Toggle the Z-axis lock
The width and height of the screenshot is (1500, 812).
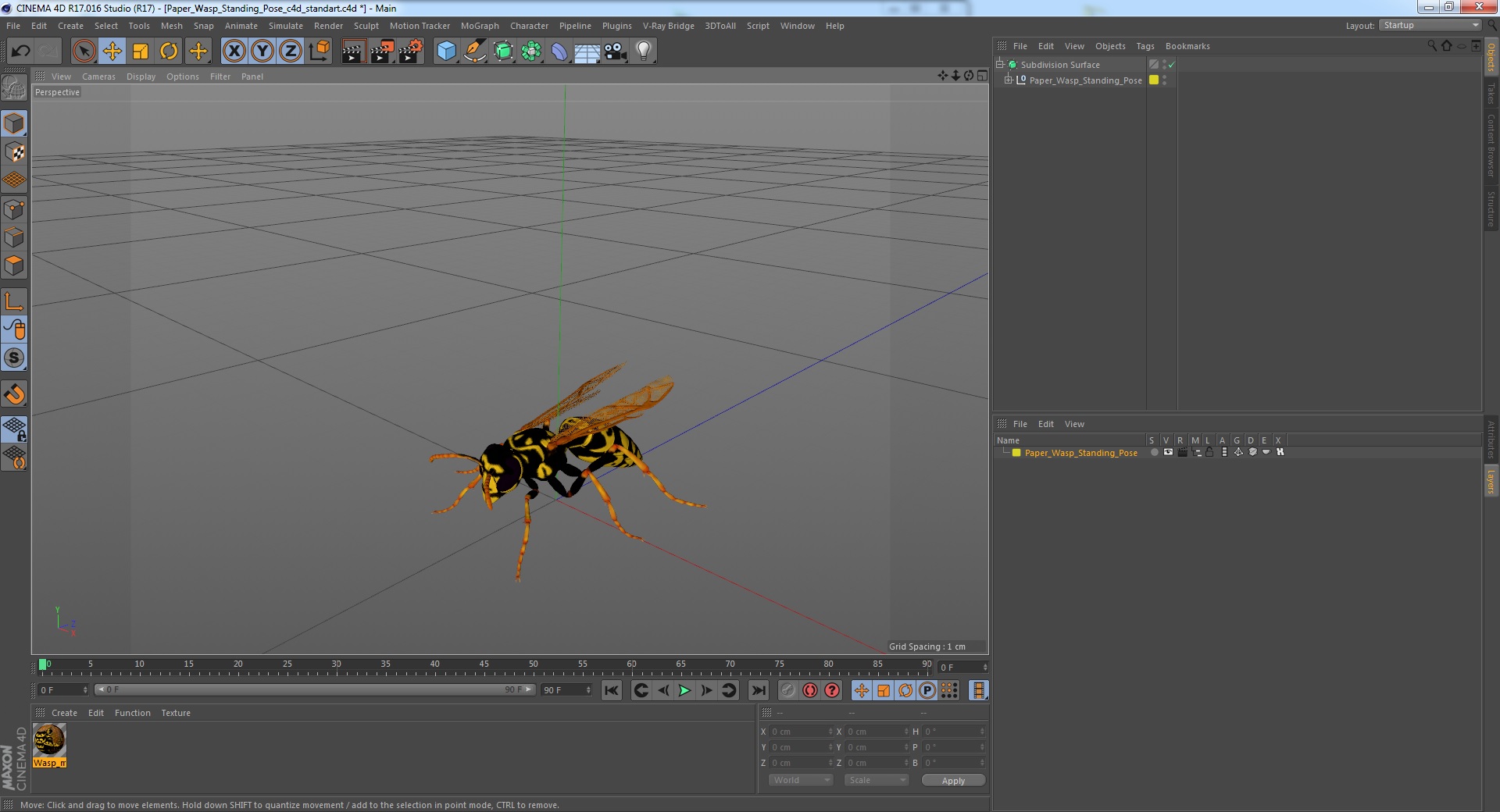(291, 52)
